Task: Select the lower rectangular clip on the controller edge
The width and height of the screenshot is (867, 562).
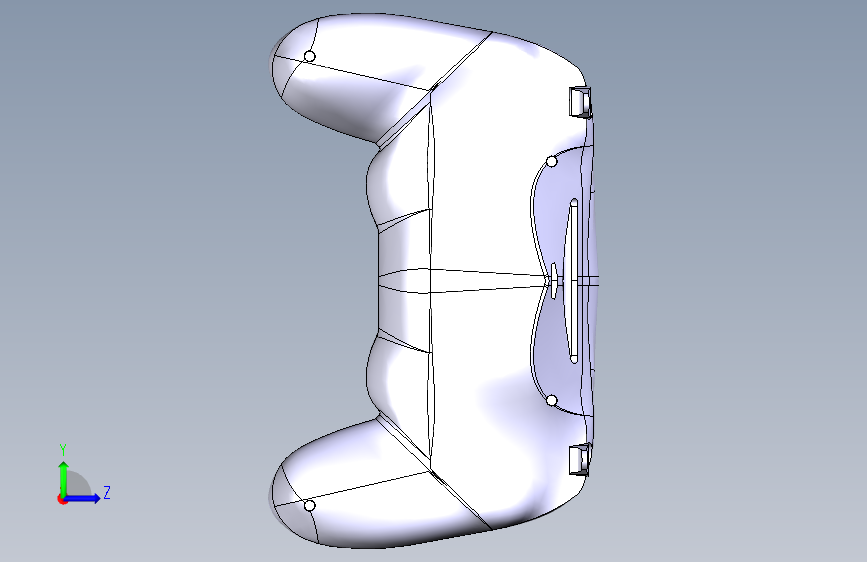Action: tap(580, 460)
